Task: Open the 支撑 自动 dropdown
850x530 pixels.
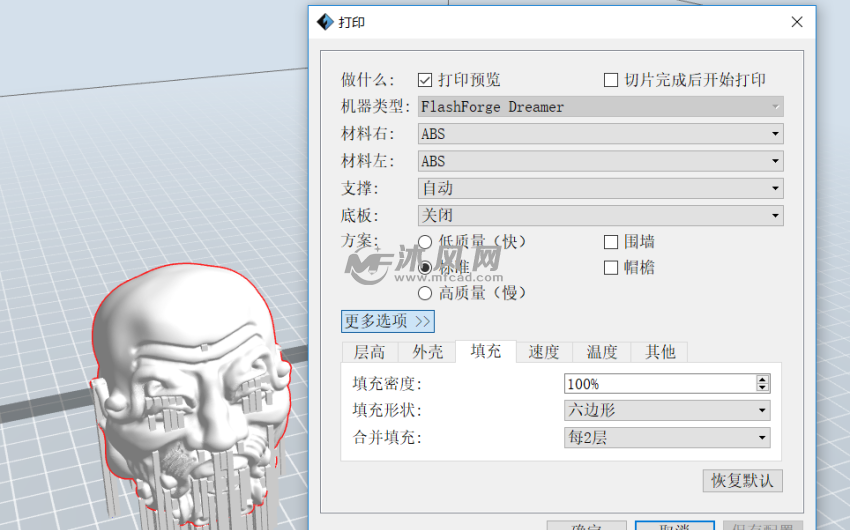Action: click(x=600, y=188)
